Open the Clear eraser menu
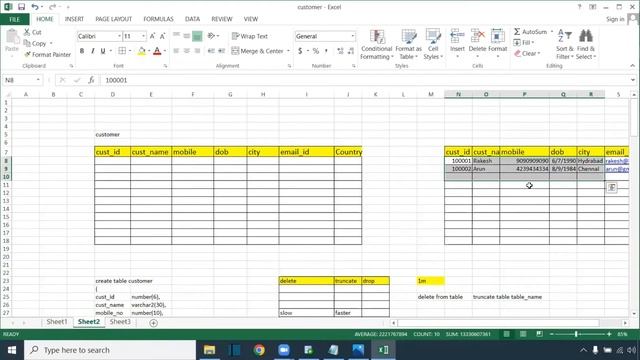This screenshot has height=360, width=640. pos(527,53)
